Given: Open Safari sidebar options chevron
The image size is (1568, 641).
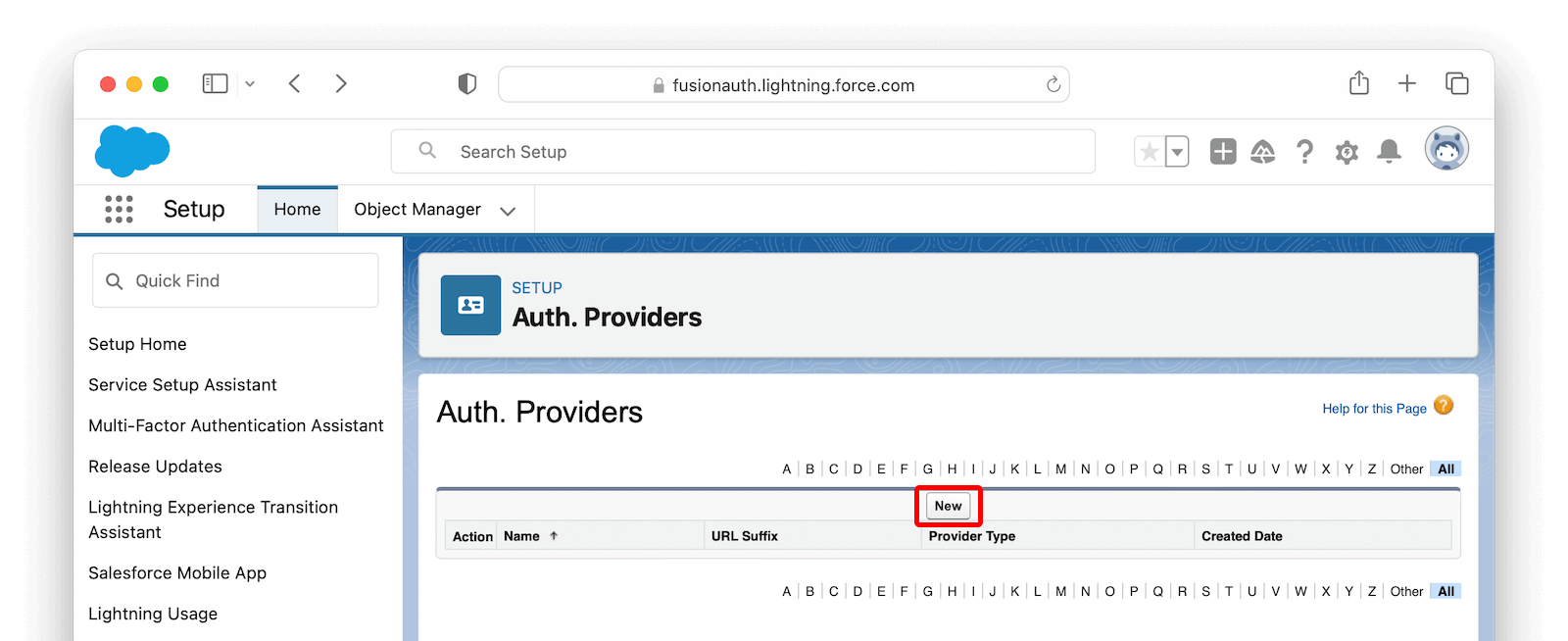Looking at the screenshot, I should [x=250, y=84].
